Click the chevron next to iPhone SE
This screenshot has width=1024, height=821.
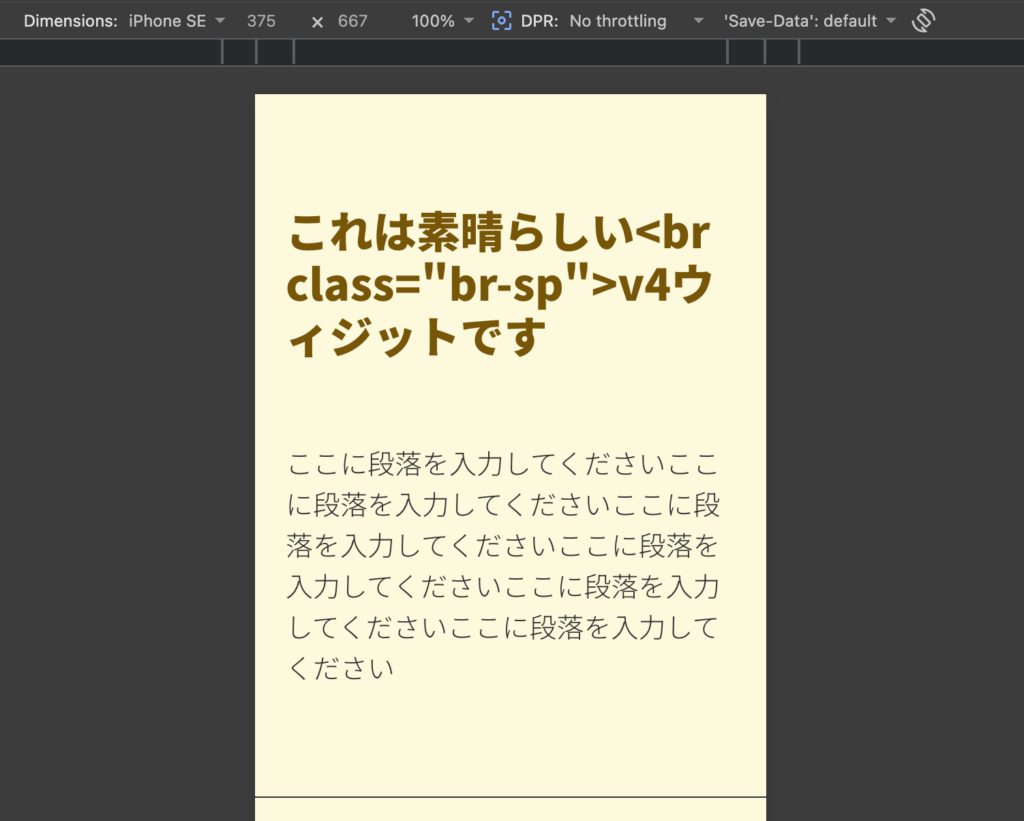[219, 21]
